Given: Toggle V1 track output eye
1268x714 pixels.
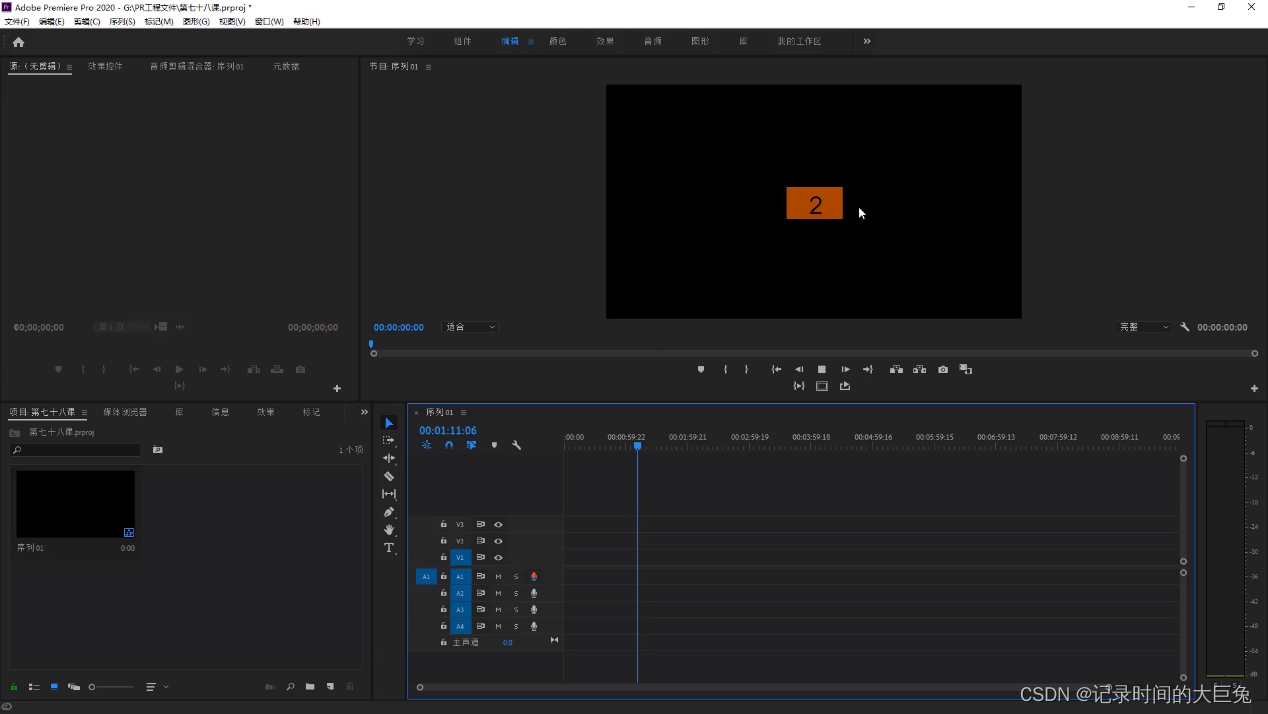Looking at the screenshot, I should coord(498,558).
